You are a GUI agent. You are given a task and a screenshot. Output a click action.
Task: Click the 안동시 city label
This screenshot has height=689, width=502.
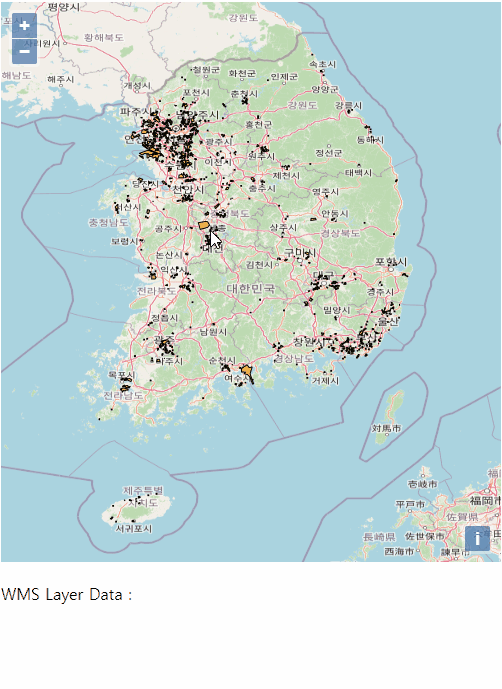coord(335,214)
